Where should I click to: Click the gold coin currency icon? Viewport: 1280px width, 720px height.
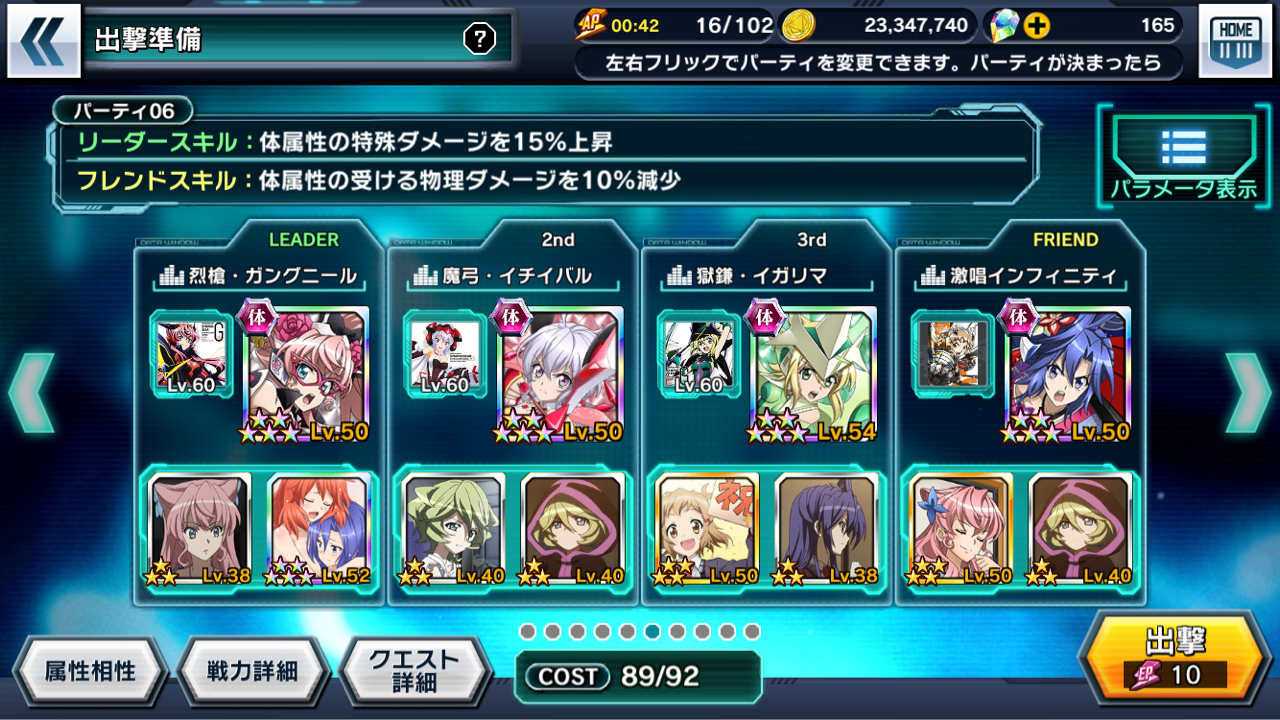[798, 25]
